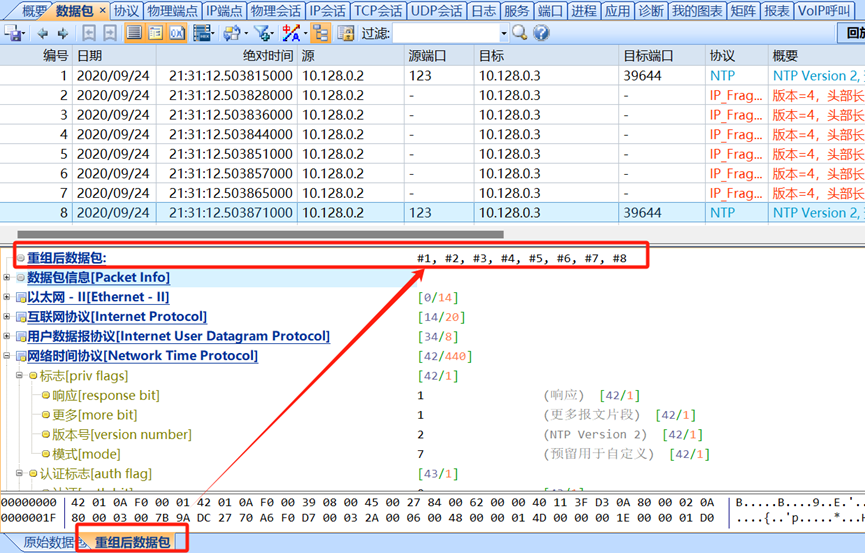Collapse the 网络时间协议 Network Time Protocol node
This screenshot has width=865, height=553.
(x=7, y=356)
